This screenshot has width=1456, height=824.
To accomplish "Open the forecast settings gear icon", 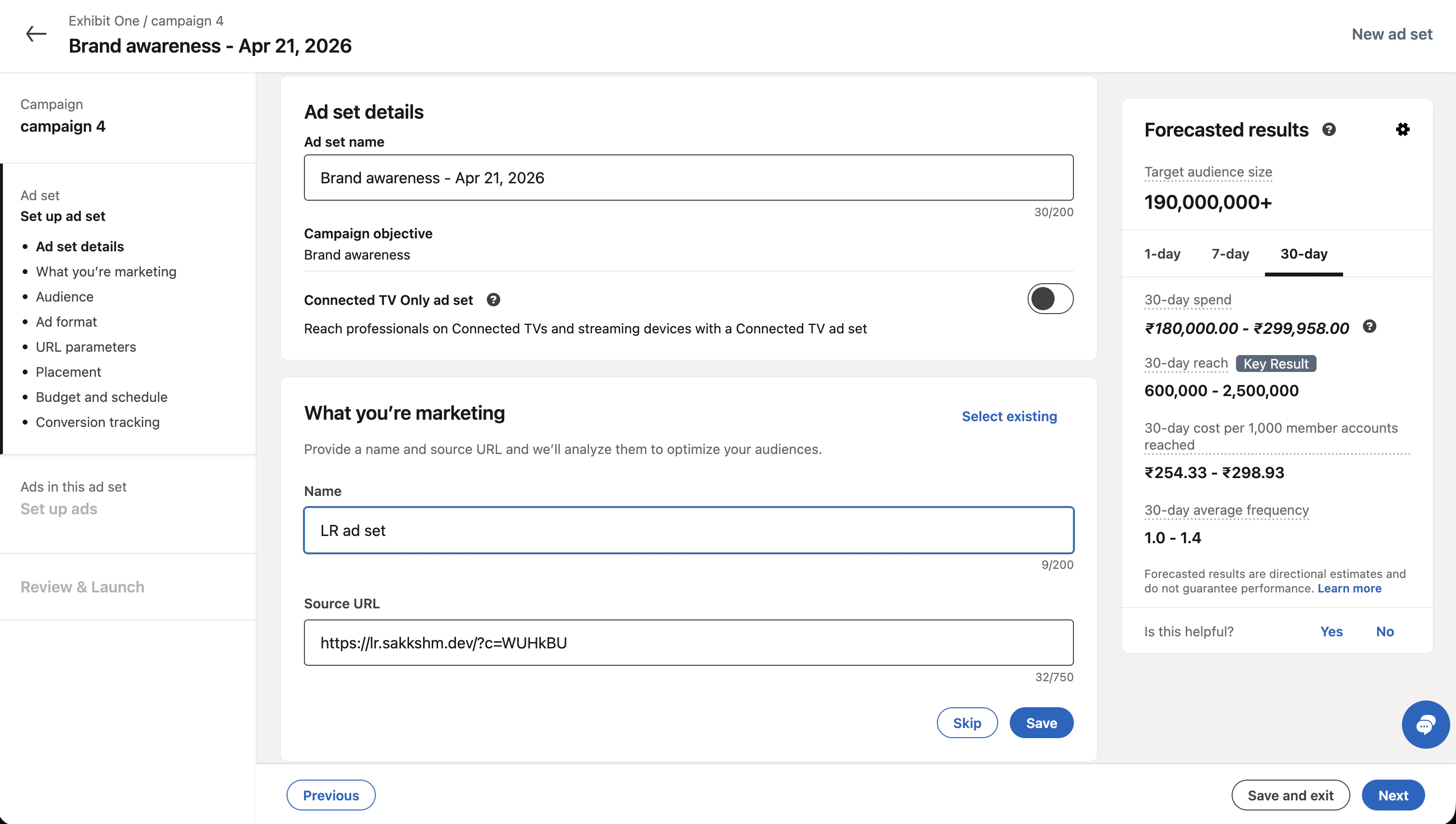I will click(x=1403, y=129).
